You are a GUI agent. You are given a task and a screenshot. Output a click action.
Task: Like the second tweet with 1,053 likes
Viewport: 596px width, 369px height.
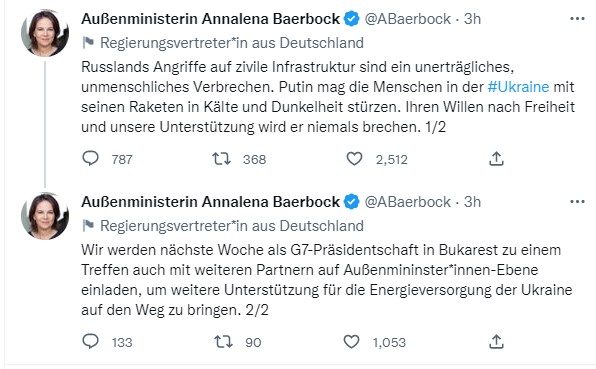(x=351, y=342)
